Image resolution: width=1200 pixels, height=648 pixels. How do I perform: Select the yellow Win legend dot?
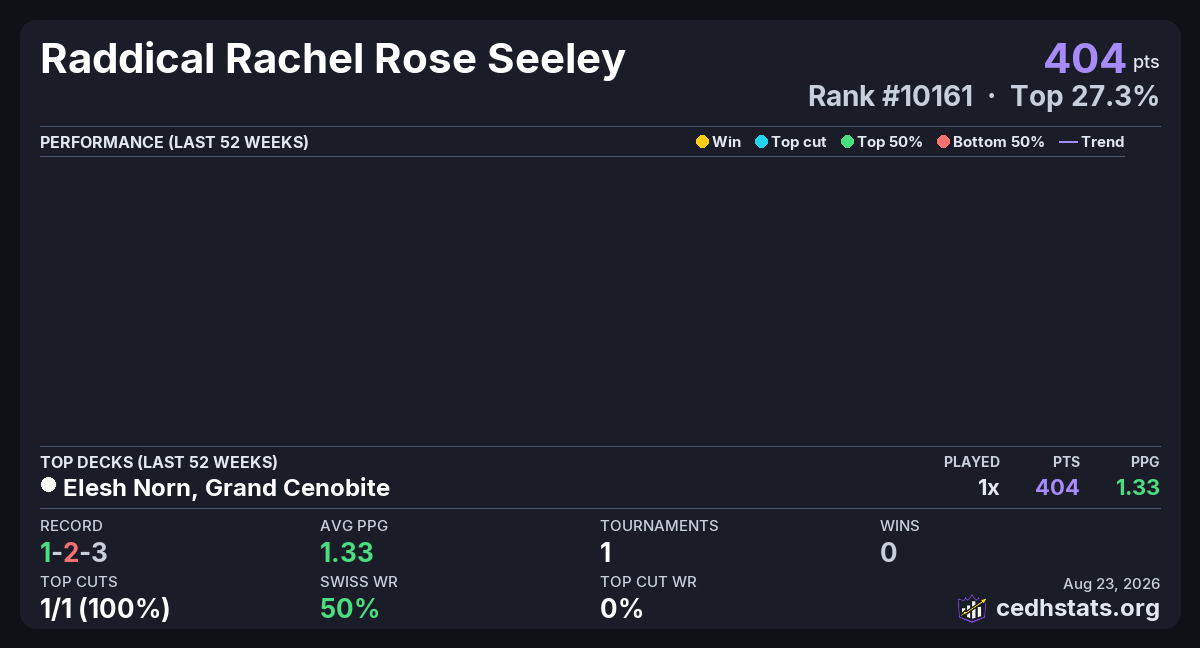[x=702, y=142]
